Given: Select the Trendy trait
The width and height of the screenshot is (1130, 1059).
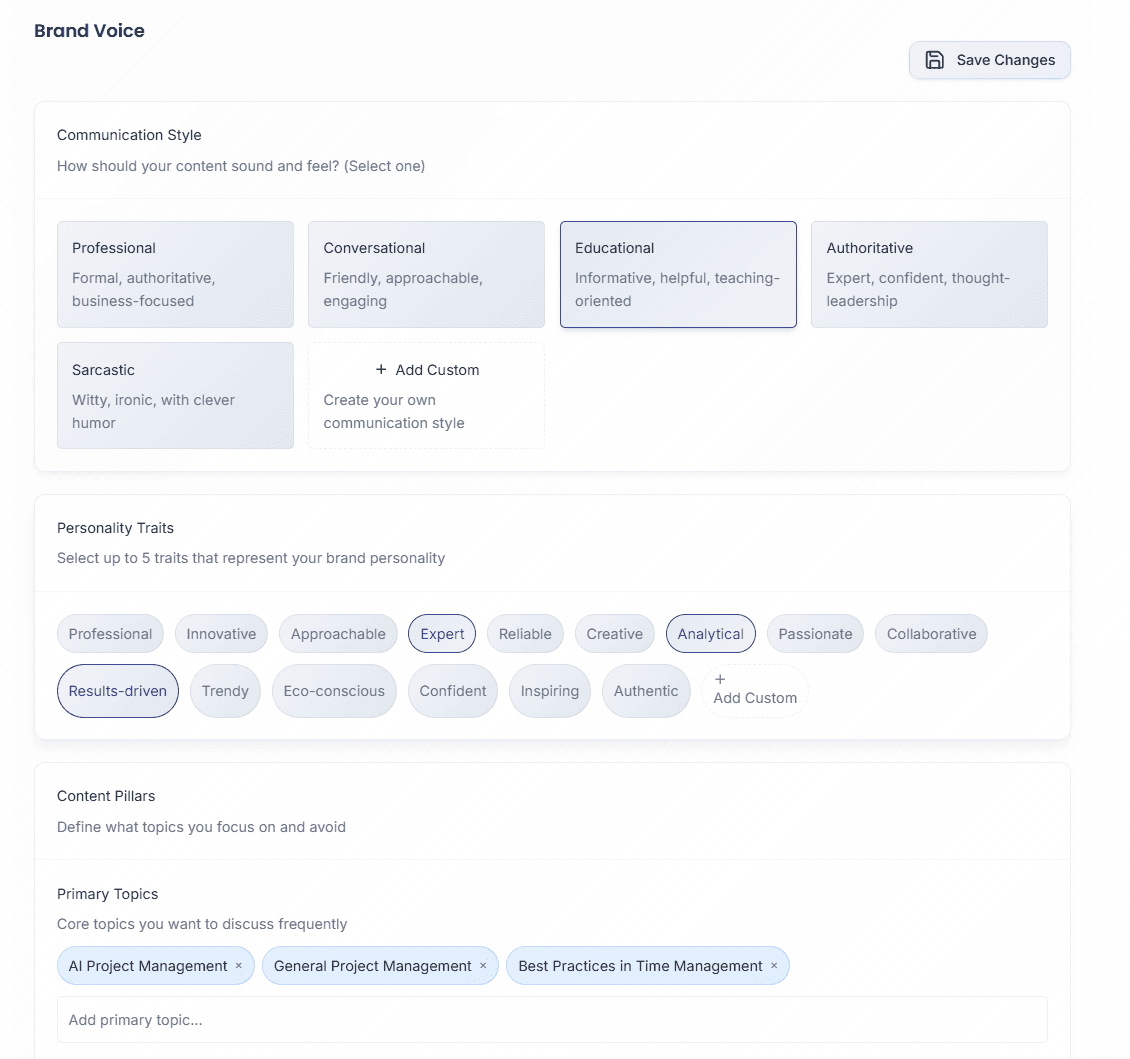Looking at the screenshot, I should pos(225,690).
